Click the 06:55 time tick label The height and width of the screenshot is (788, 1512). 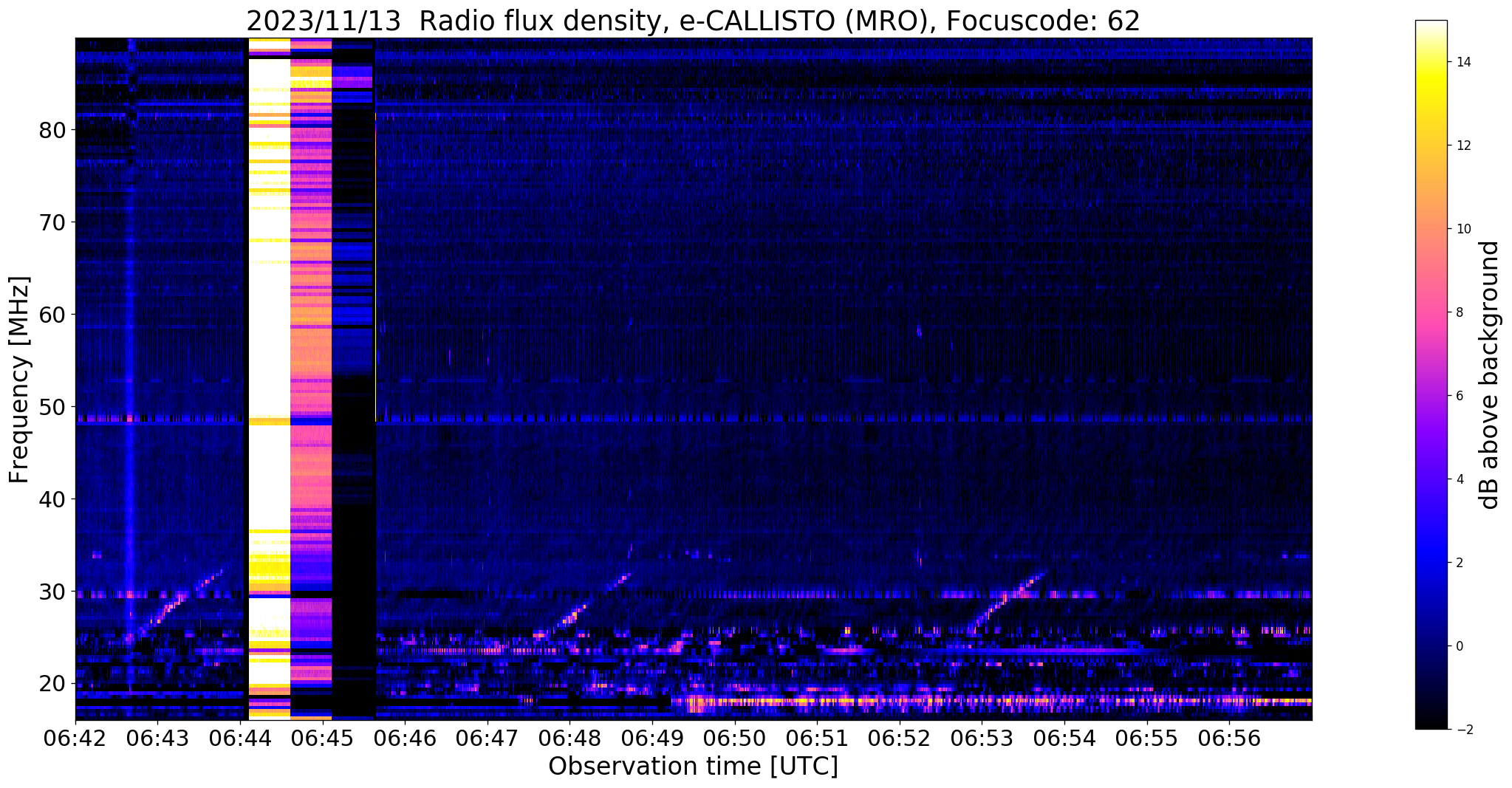pyautogui.click(x=1146, y=738)
